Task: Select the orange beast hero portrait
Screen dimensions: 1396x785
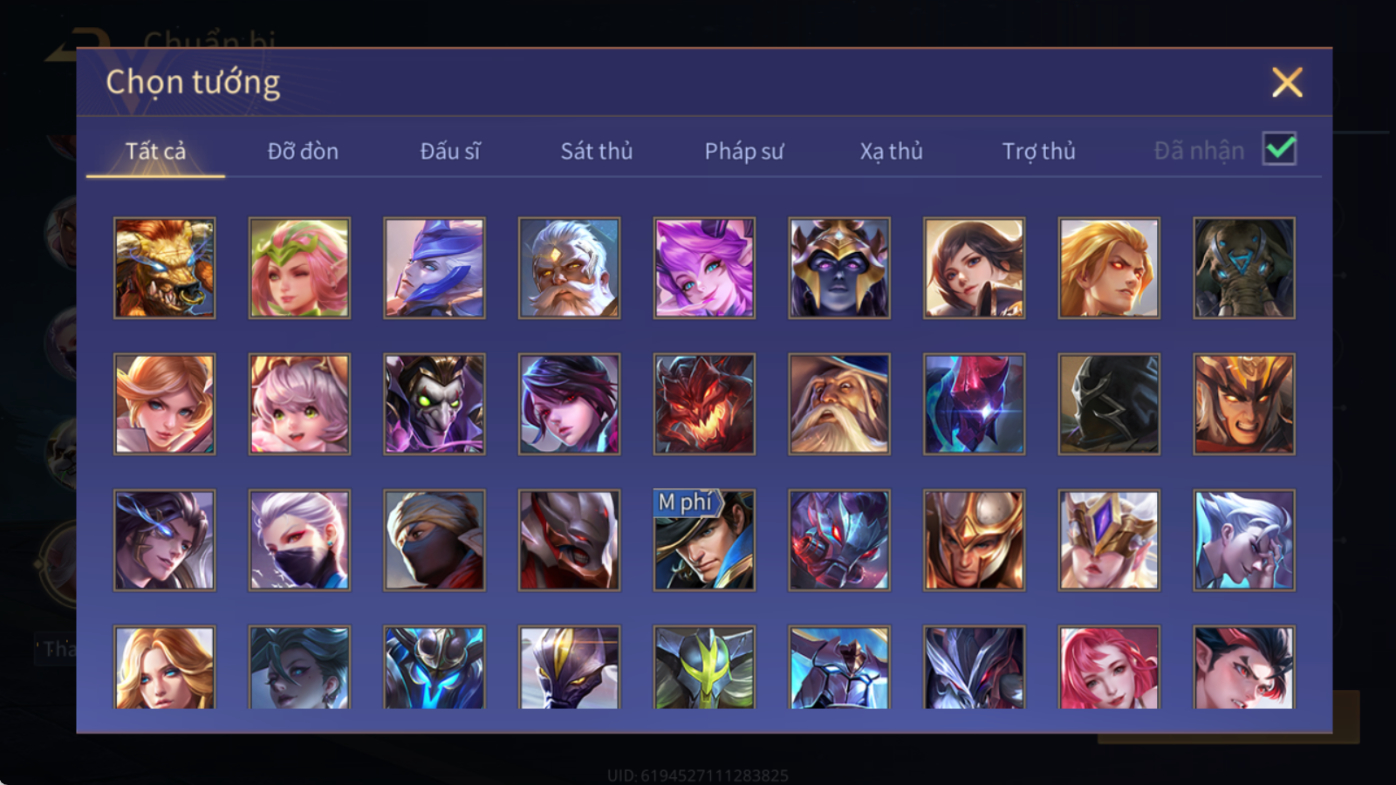Action: pos(164,268)
